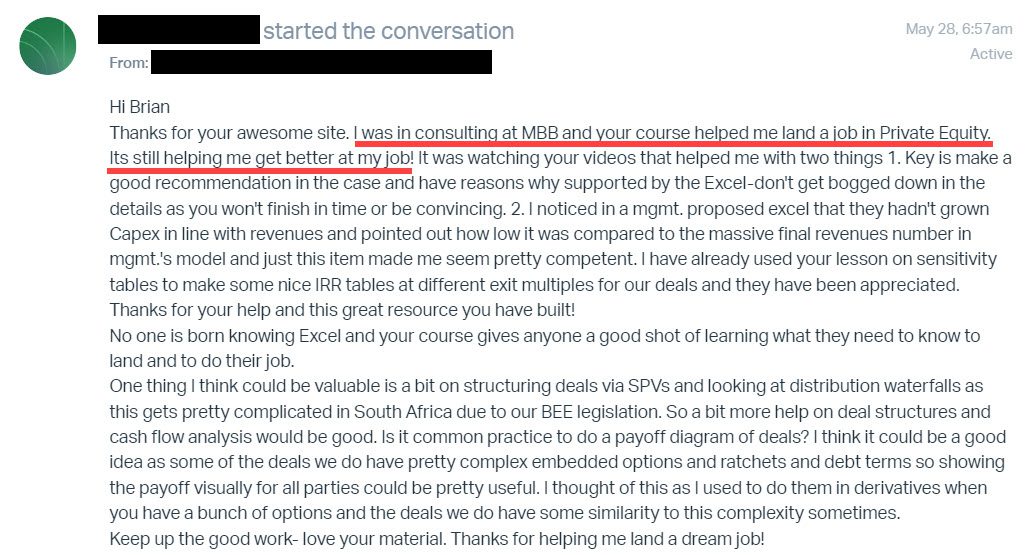Select the redacted sender email address
This screenshot has height=555, width=1031.
[x=322, y=62]
